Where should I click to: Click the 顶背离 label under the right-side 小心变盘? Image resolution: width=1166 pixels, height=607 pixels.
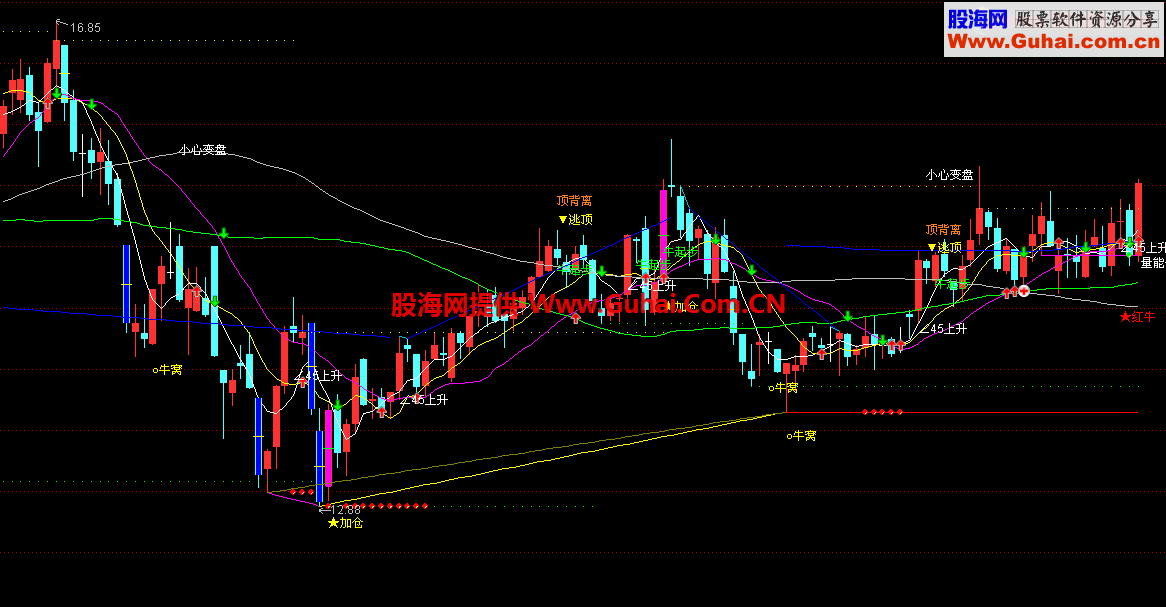943,230
